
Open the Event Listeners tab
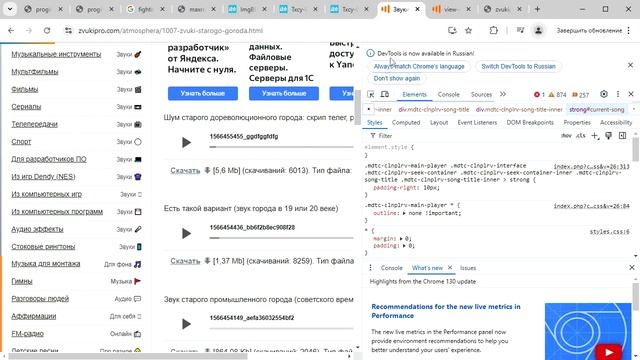(477, 122)
